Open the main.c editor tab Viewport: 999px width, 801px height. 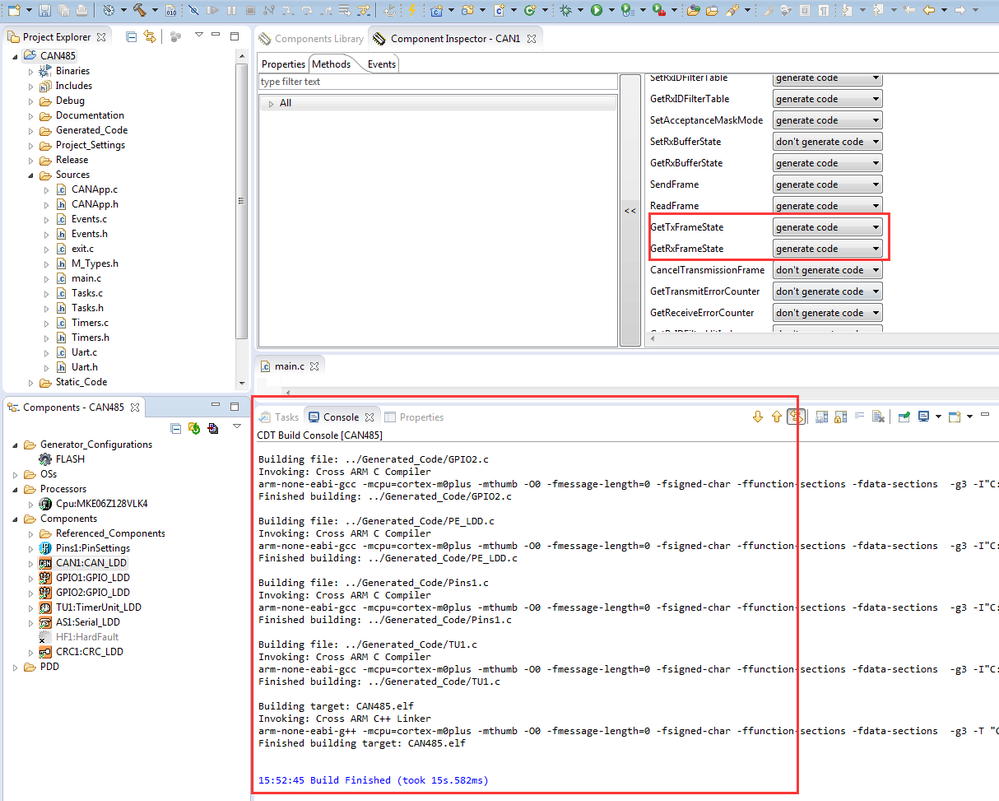(x=289, y=366)
